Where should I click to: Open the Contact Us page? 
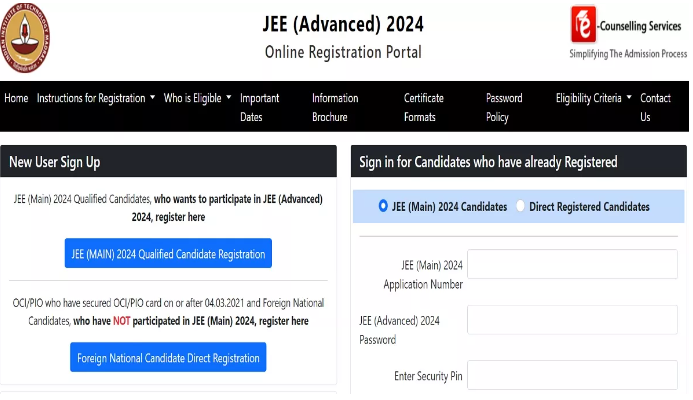tap(655, 107)
